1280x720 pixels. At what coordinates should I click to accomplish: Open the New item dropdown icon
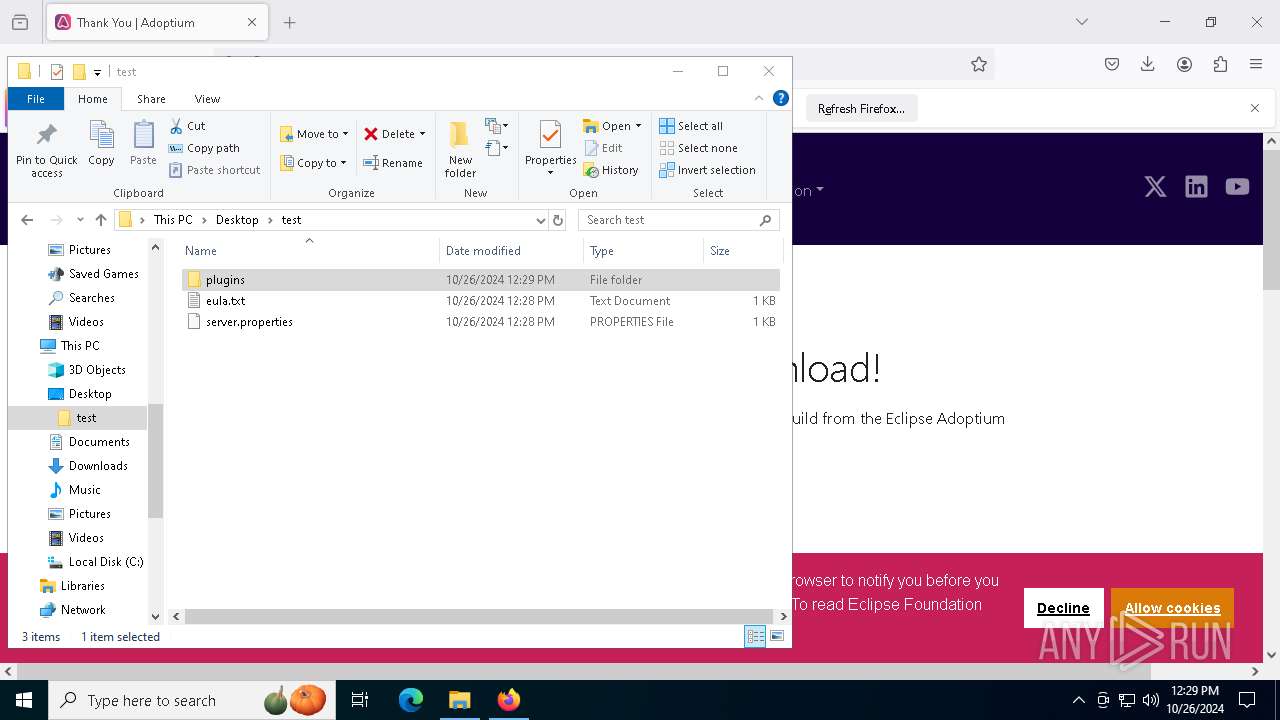[497, 126]
